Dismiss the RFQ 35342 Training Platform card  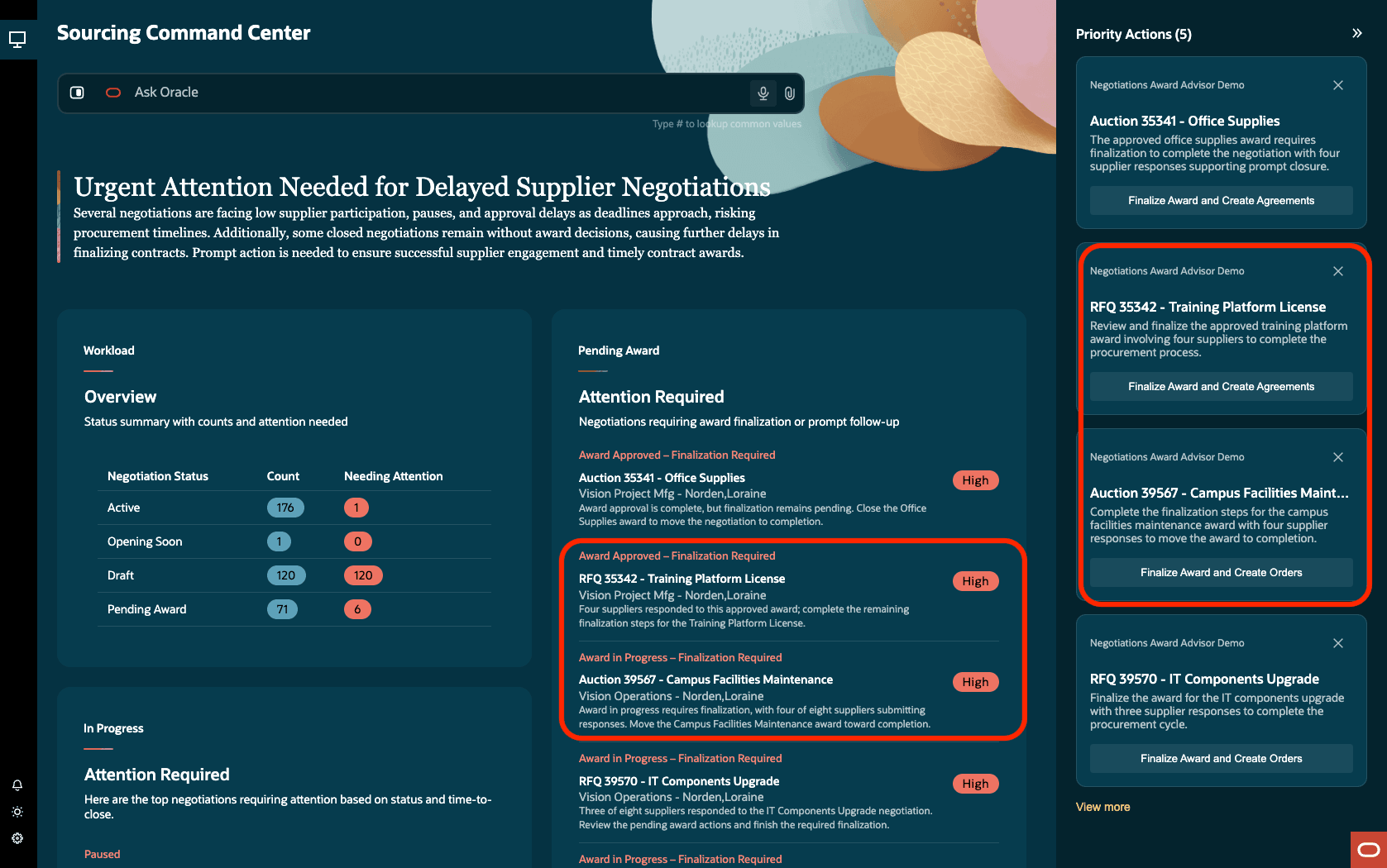1338,271
